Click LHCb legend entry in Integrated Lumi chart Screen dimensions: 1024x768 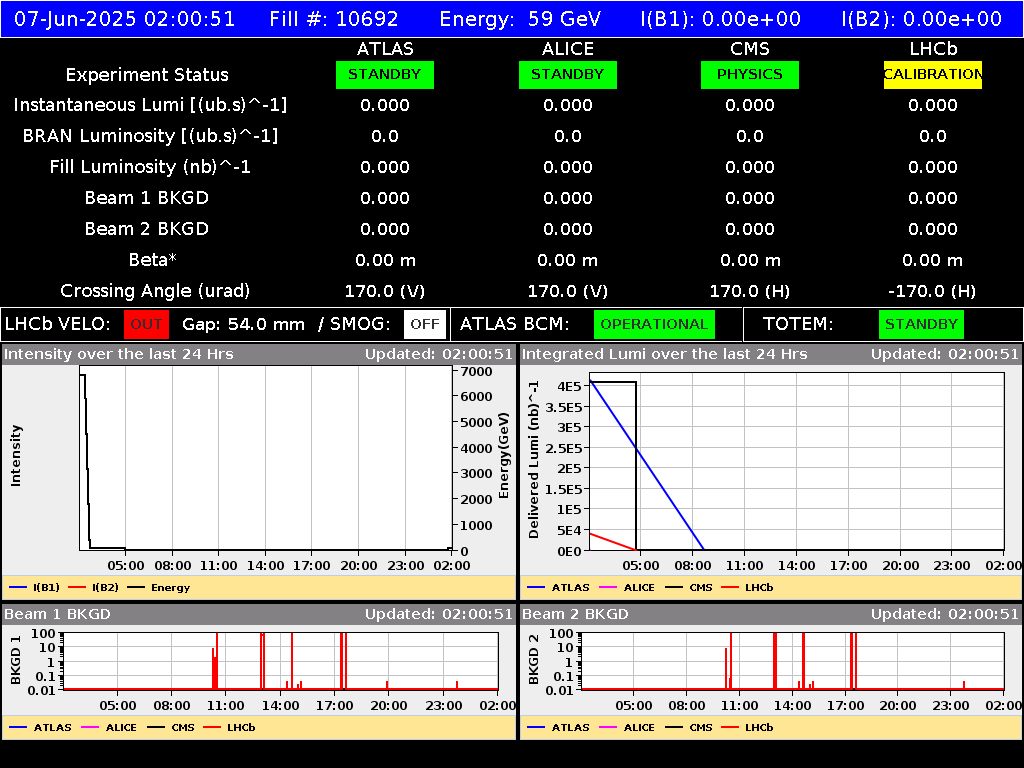(747, 588)
